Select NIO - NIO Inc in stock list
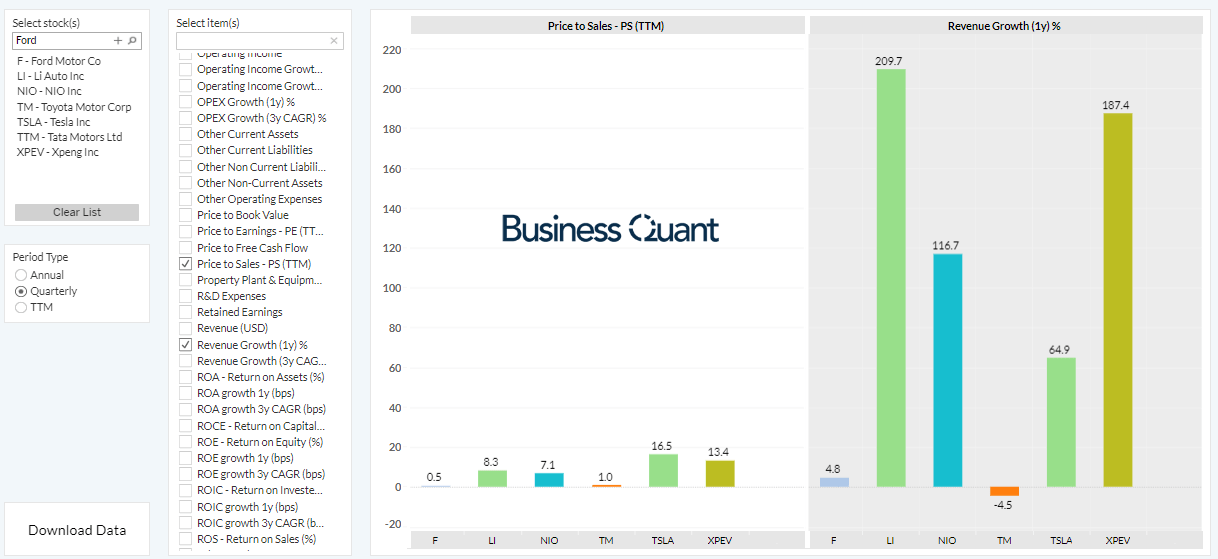1218x559 pixels. click(x=49, y=91)
